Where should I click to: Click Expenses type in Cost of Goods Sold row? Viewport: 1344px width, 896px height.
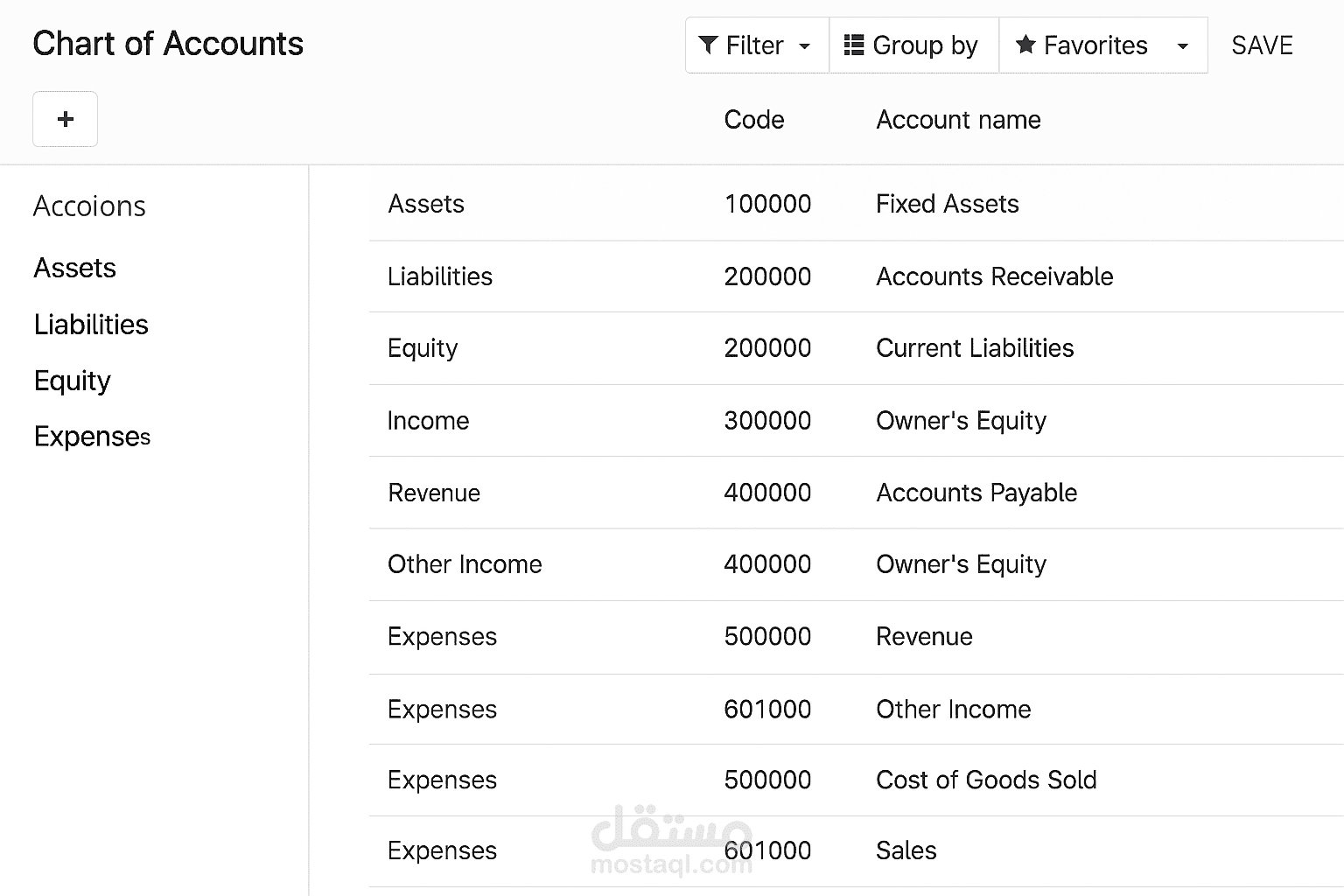[x=442, y=780]
